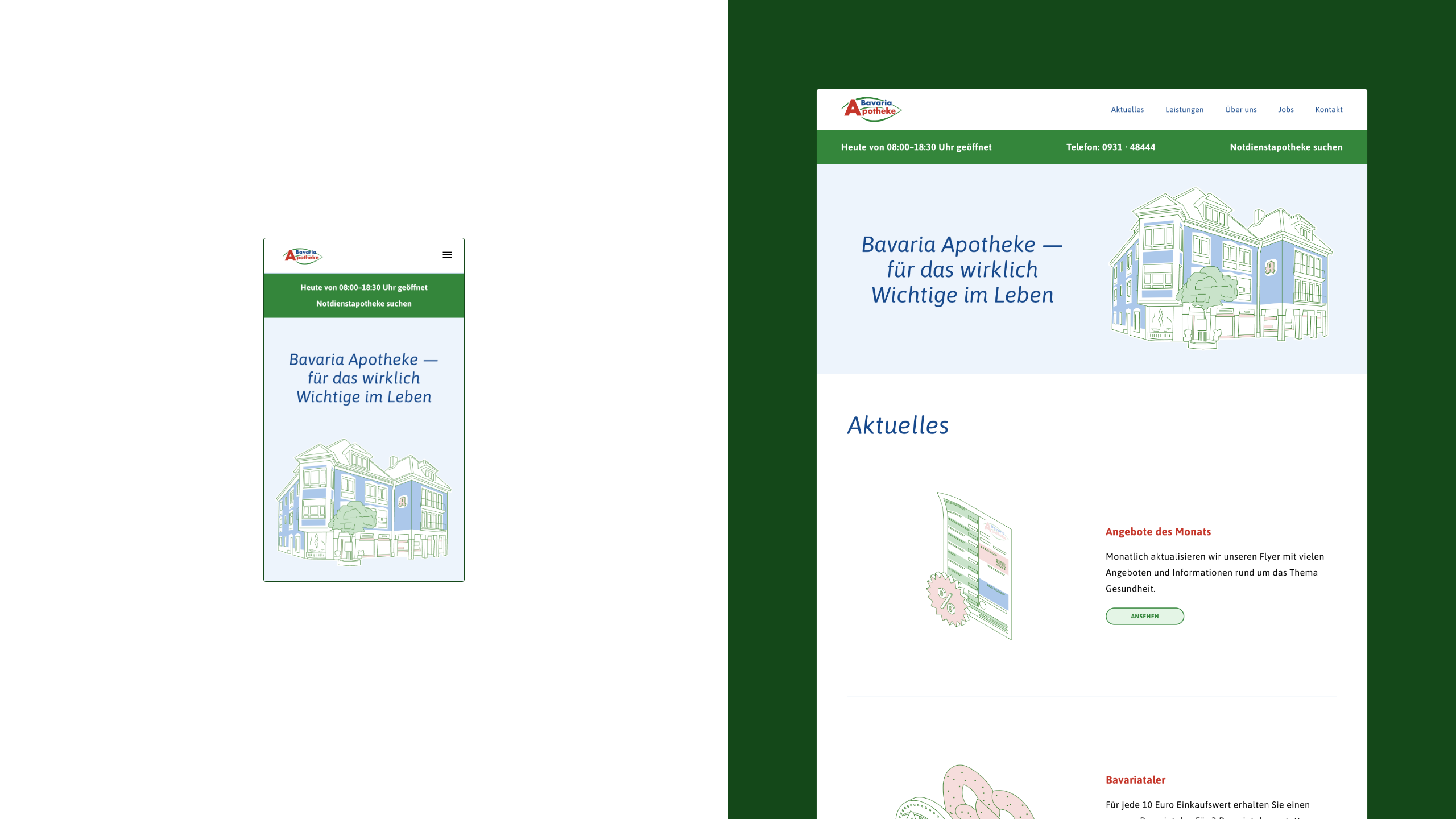Screen dimensions: 1456x819
Task: Click 'Notdienstapotheke suchen' in desktop green bar
Action: [x=1286, y=147]
